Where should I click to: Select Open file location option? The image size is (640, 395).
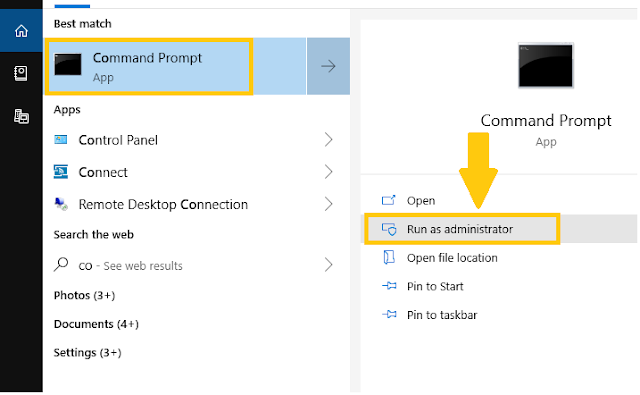click(452, 258)
